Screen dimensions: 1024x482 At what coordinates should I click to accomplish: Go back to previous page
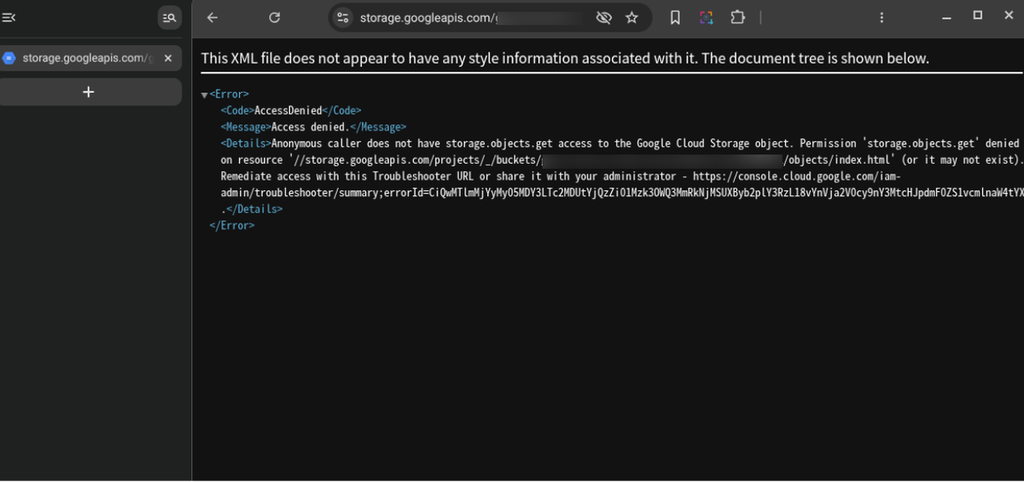click(212, 18)
